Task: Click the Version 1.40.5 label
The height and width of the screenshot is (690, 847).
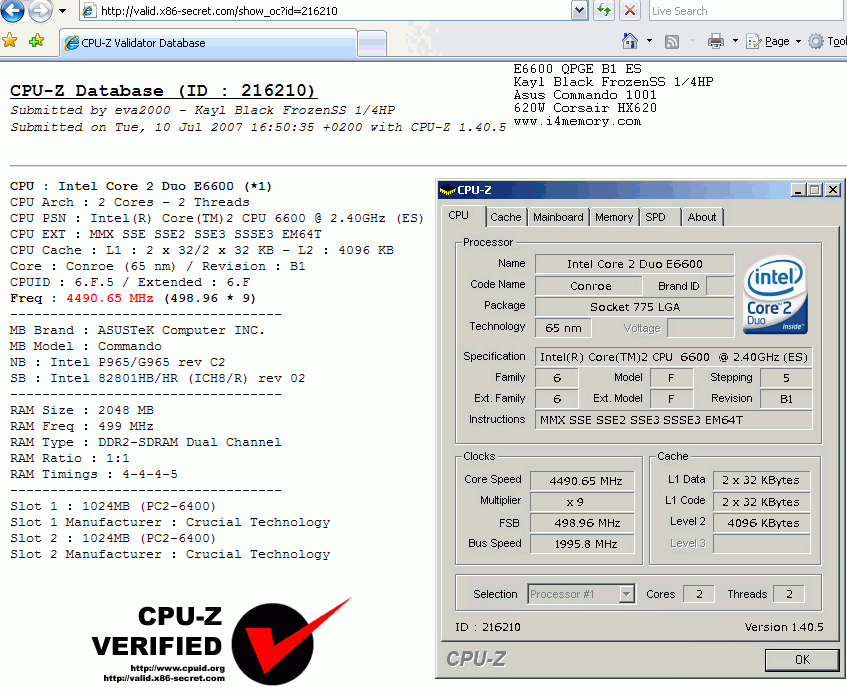Action: tap(784, 627)
